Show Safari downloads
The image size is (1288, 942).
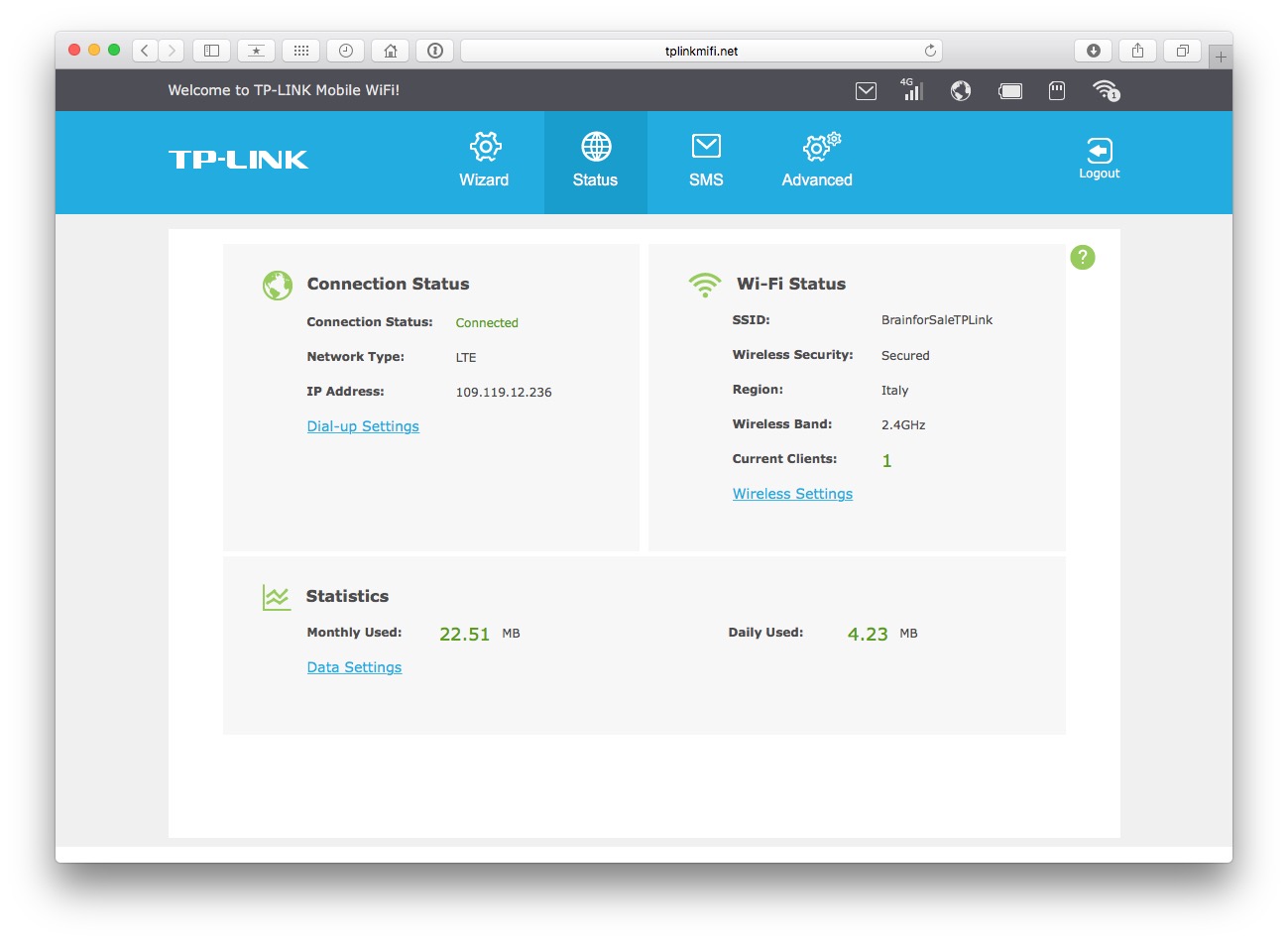(1093, 51)
